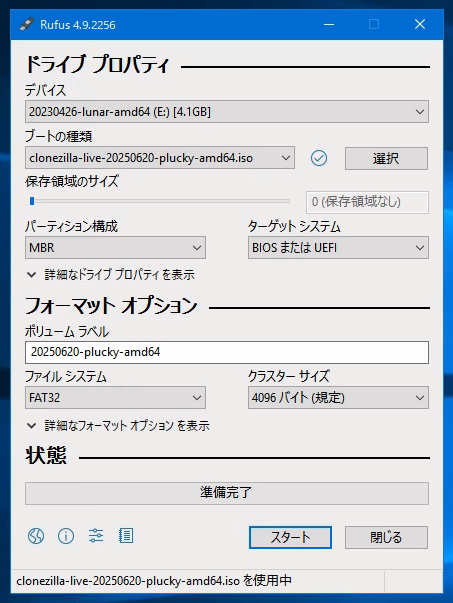
Task: Click the スタート button
Action: 290,537
